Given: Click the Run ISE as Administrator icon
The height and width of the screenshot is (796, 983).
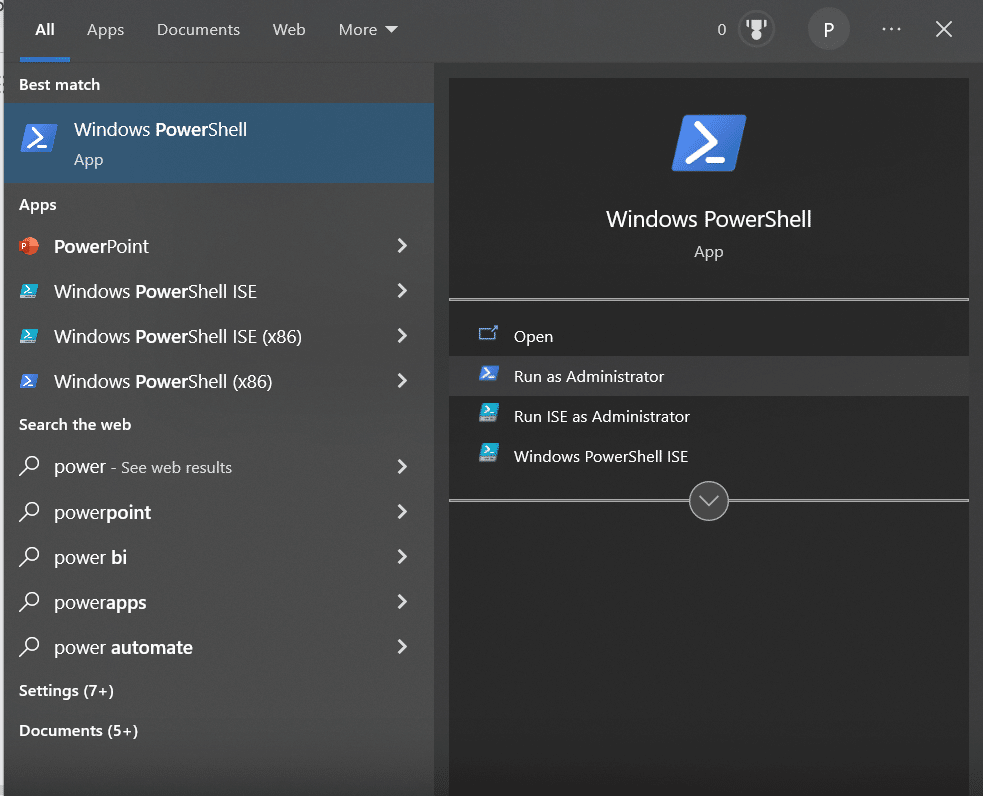Looking at the screenshot, I should [488, 412].
